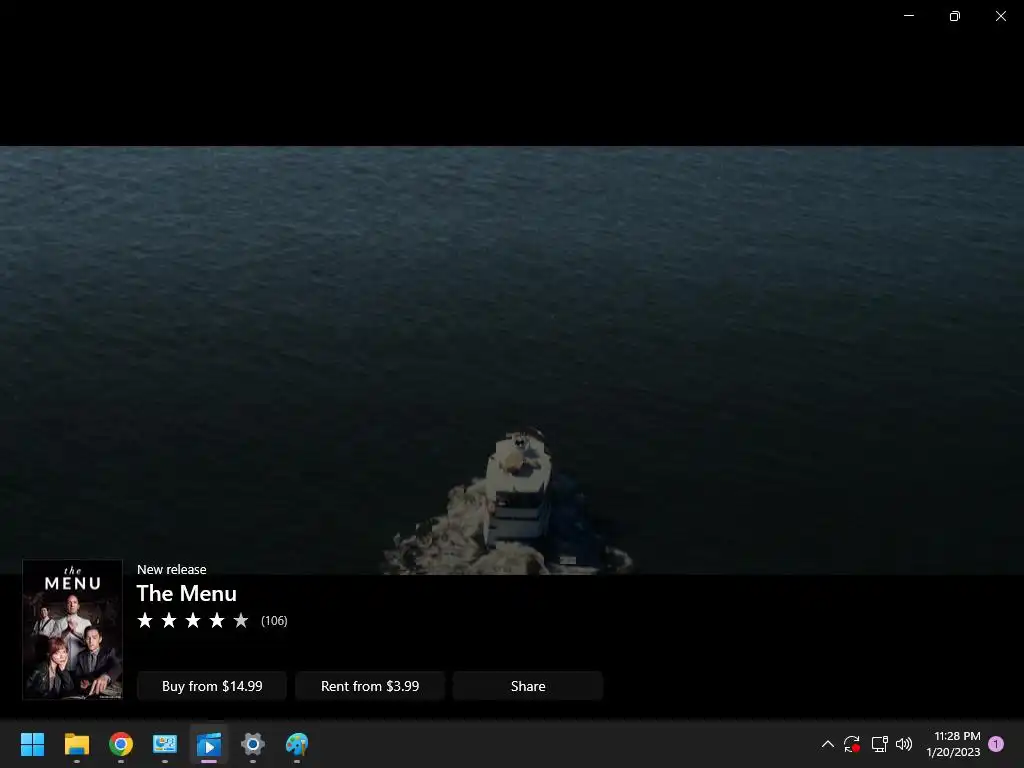This screenshot has height=768, width=1024.
Task: Click Rent from $3.99 button
Action: pyautogui.click(x=370, y=686)
